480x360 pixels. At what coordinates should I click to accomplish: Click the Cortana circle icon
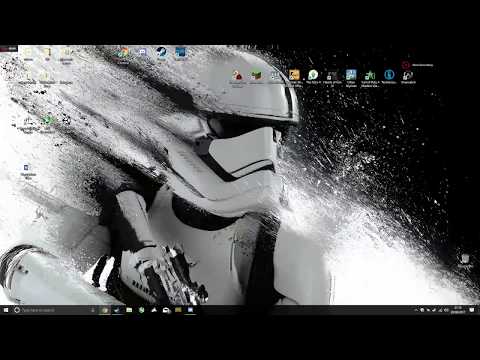[17, 310]
